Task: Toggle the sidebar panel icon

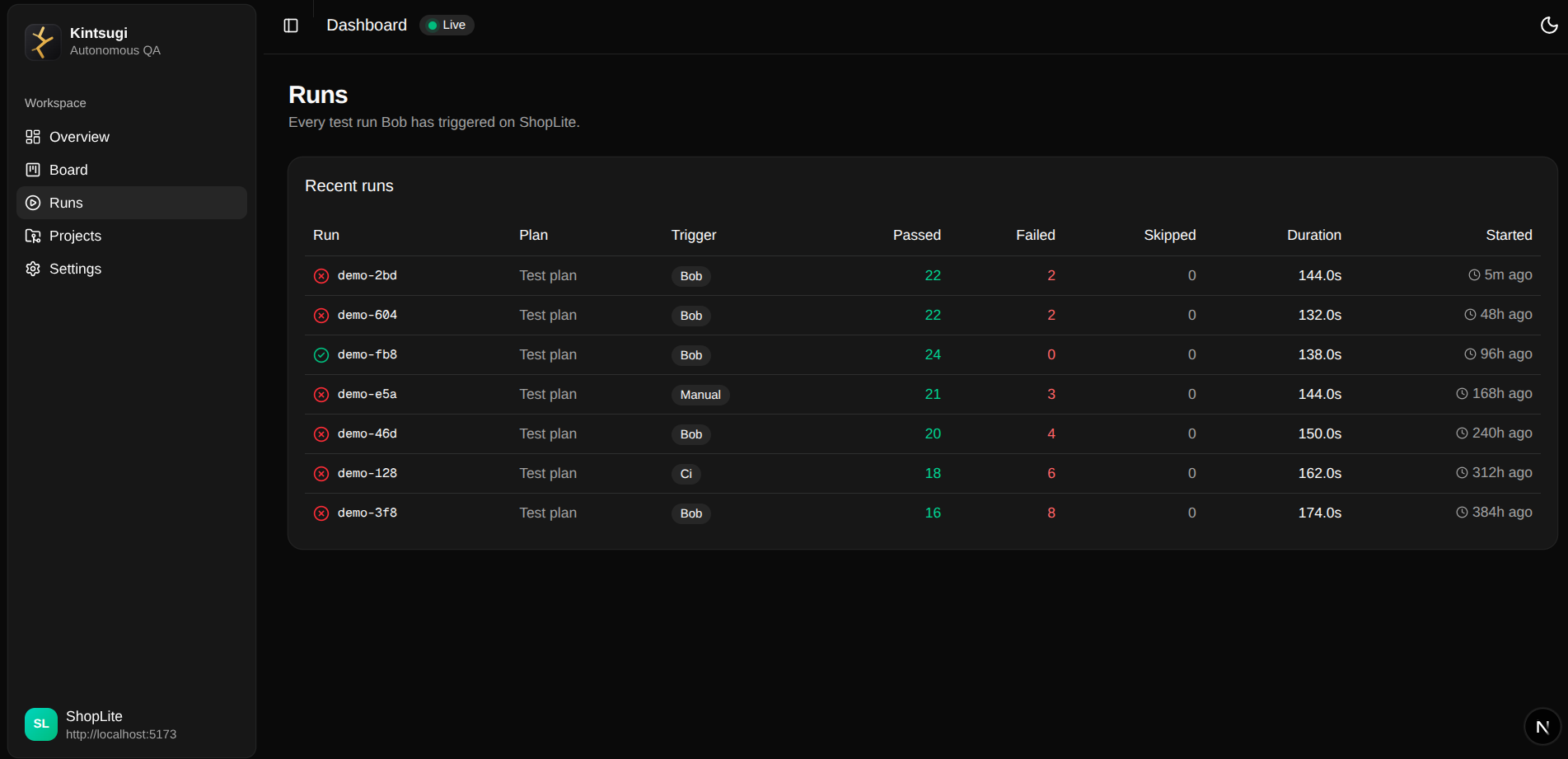Action: tap(291, 26)
